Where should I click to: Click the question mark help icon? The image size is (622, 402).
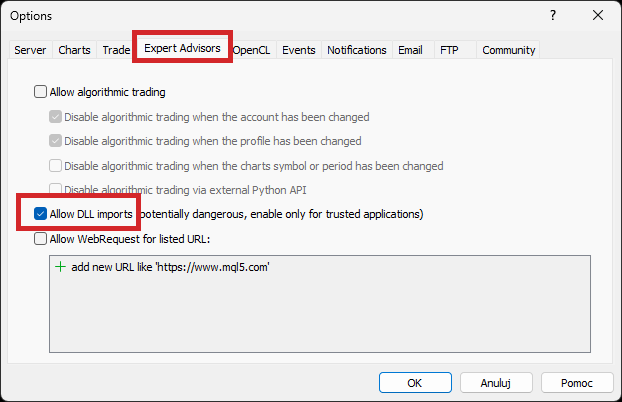pos(552,15)
